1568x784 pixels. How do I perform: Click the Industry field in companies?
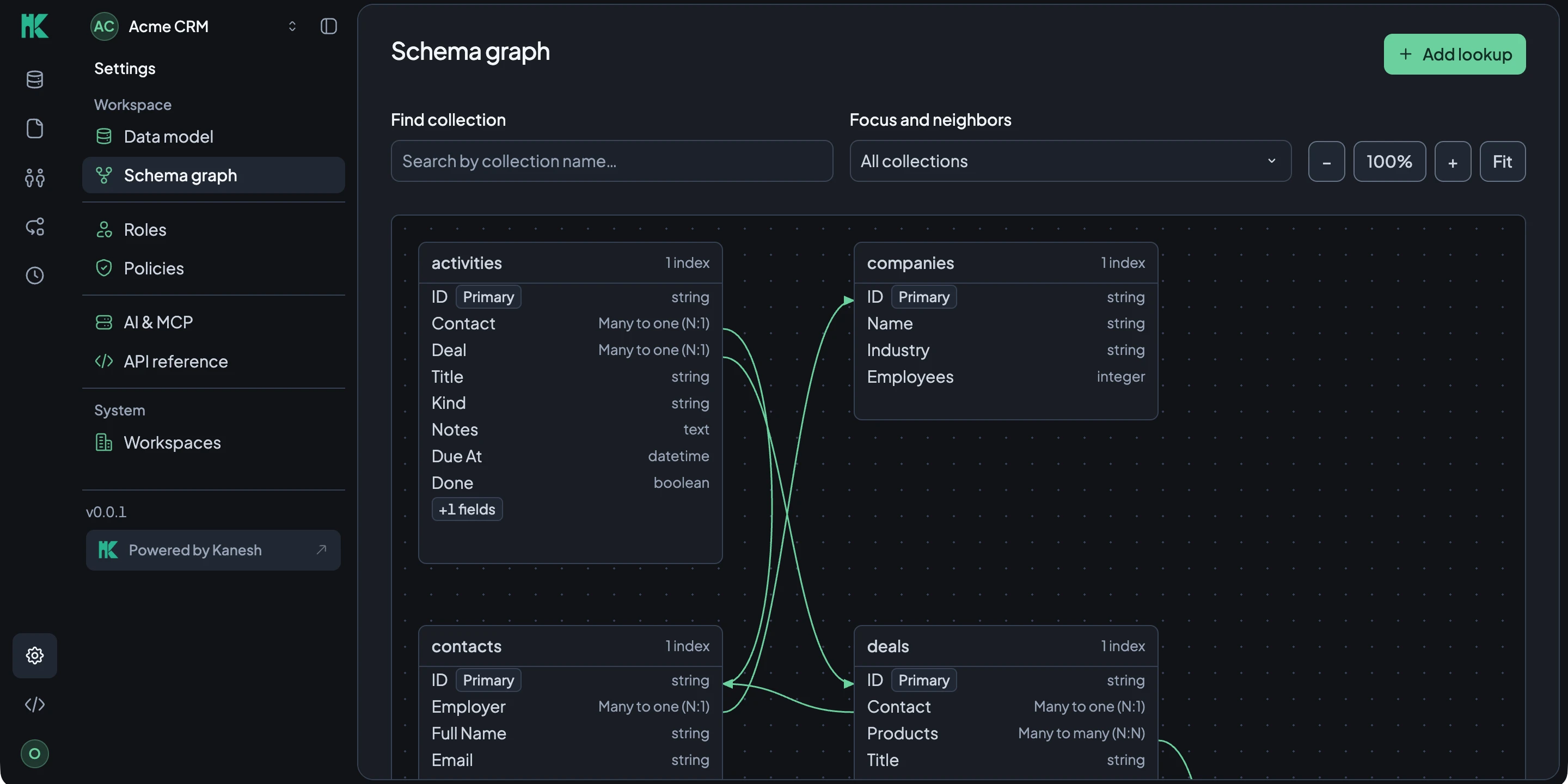pyautogui.click(x=1006, y=350)
